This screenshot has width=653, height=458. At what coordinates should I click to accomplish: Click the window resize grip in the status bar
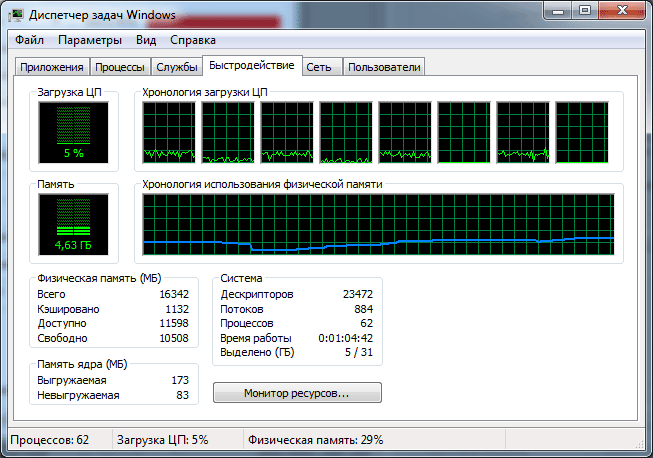(x=640, y=444)
